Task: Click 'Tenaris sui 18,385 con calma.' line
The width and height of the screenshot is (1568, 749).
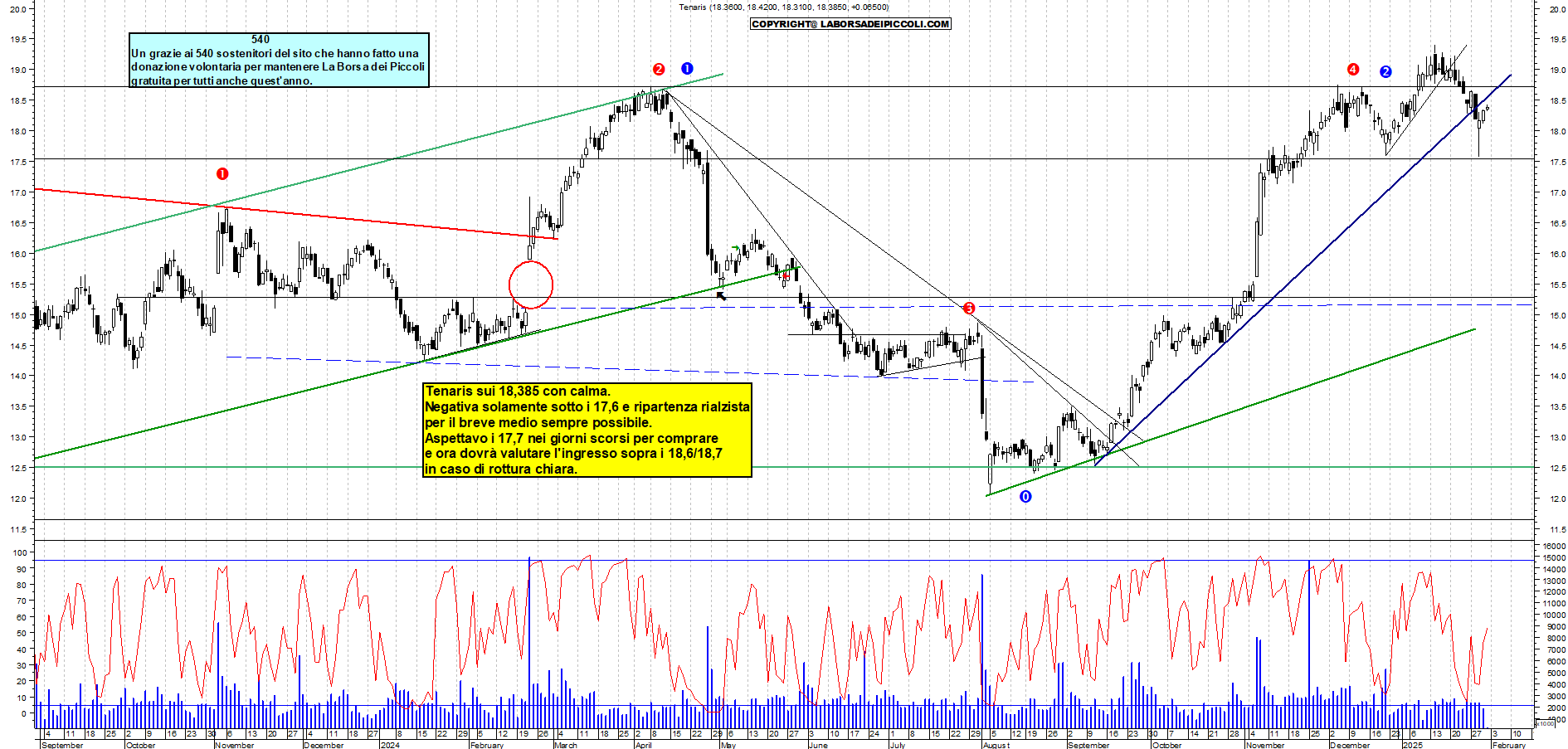Action: tap(518, 391)
